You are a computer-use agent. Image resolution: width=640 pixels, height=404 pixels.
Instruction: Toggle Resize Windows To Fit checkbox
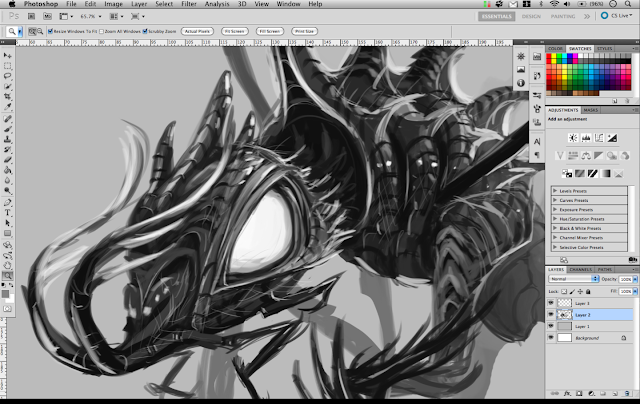pyautogui.click(x=50, y=31)
